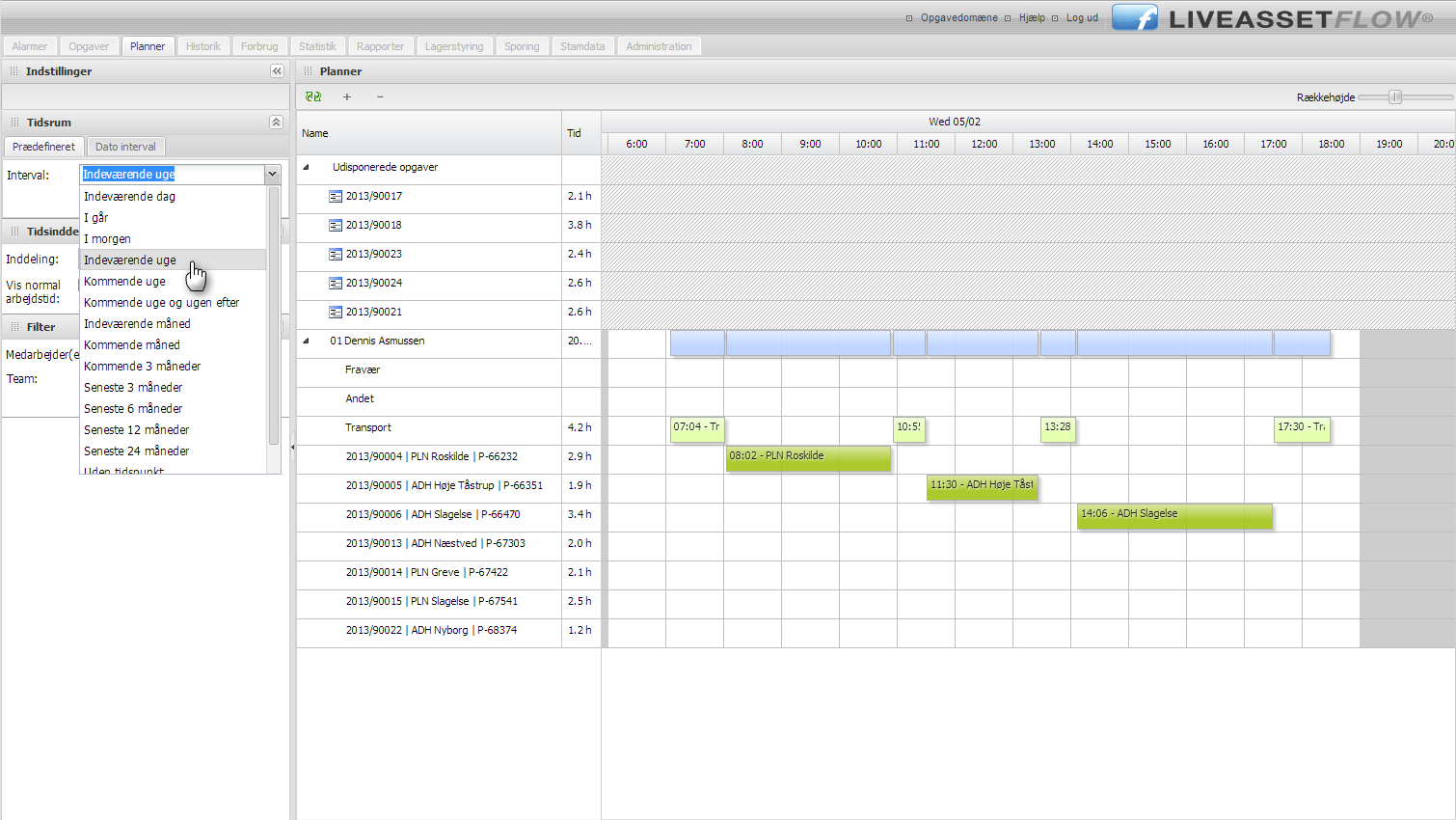This screenshot has height=820, width=1456.
Task: Collapse the 01 Dennis Asmussen row
Action: point(307,341)
